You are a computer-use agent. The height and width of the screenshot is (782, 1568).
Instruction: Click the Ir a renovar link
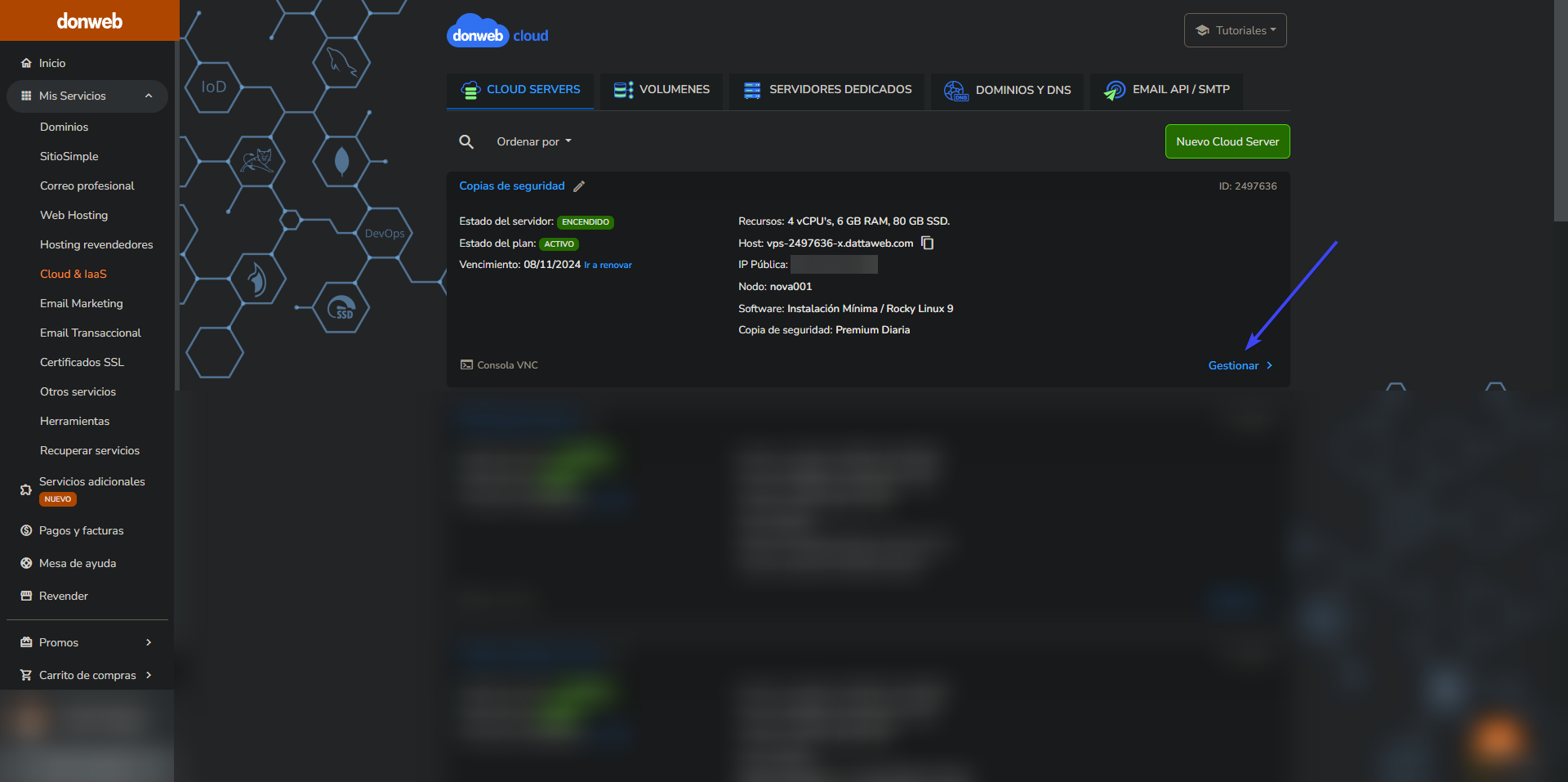[608, 266]
